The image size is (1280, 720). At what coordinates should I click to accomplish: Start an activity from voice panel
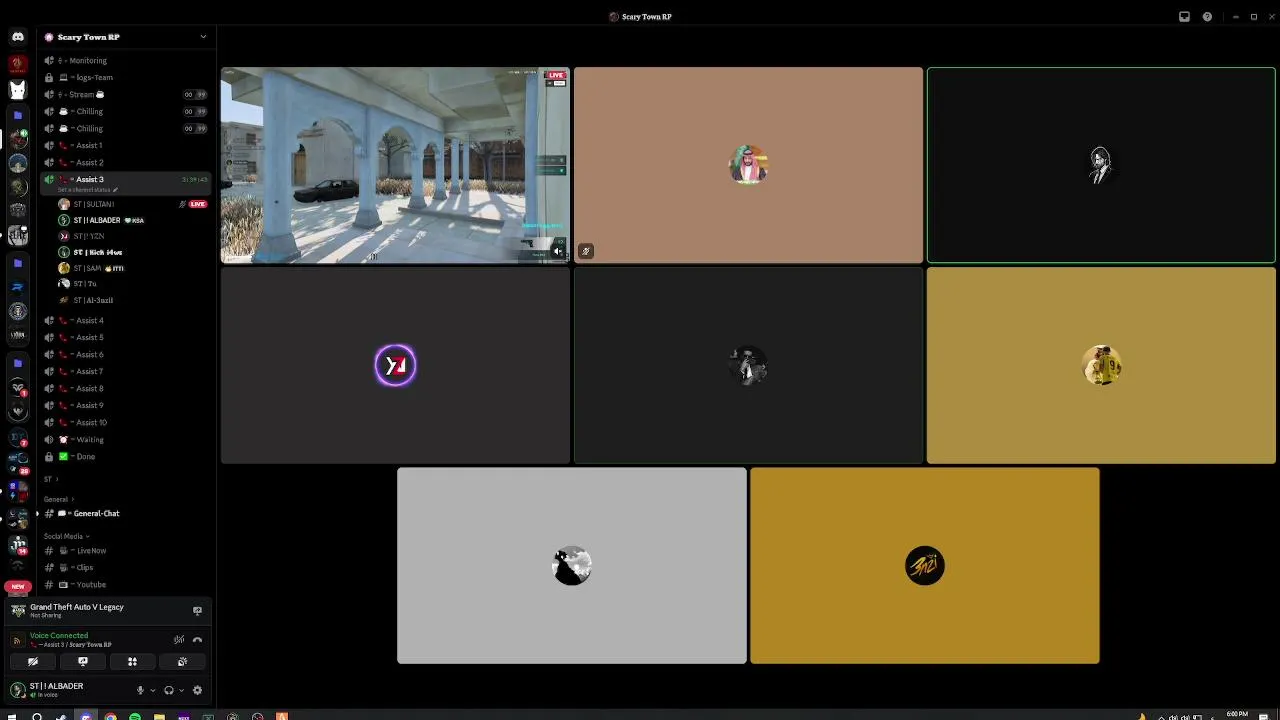132,661
